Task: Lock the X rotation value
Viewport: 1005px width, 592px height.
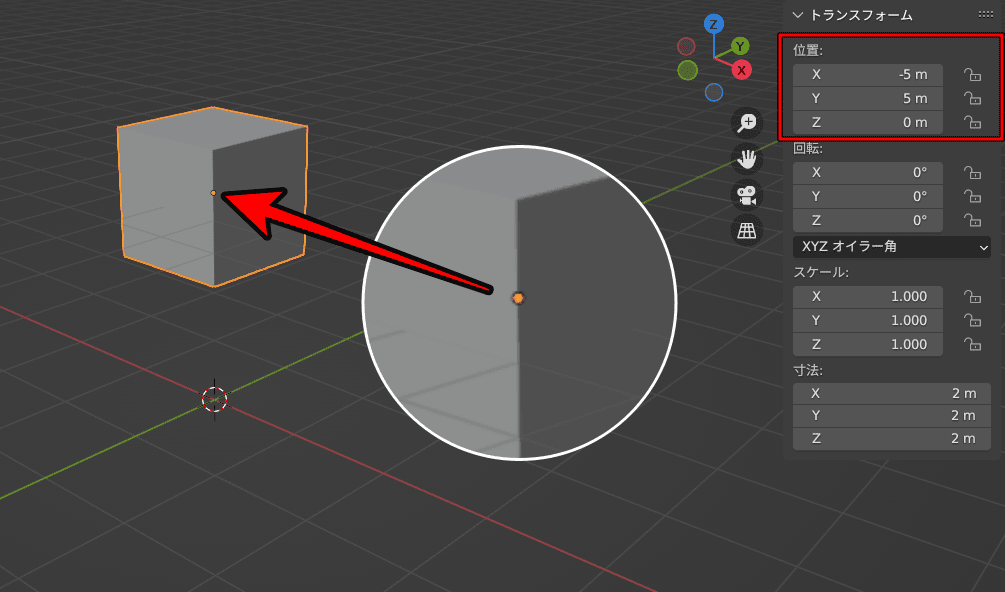Action: (x=972, y=172)
